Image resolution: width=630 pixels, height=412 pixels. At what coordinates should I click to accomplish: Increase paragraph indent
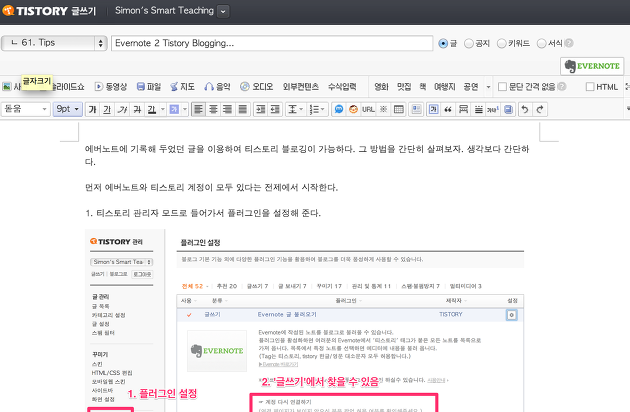pyautogui.click(x=260, y=109)
